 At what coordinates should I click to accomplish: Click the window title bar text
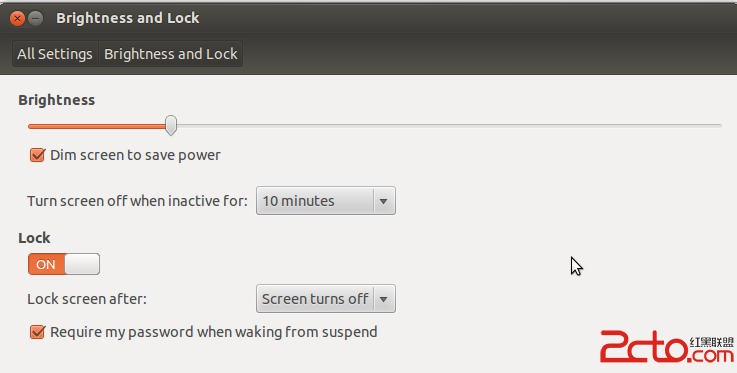coord(128,18)
